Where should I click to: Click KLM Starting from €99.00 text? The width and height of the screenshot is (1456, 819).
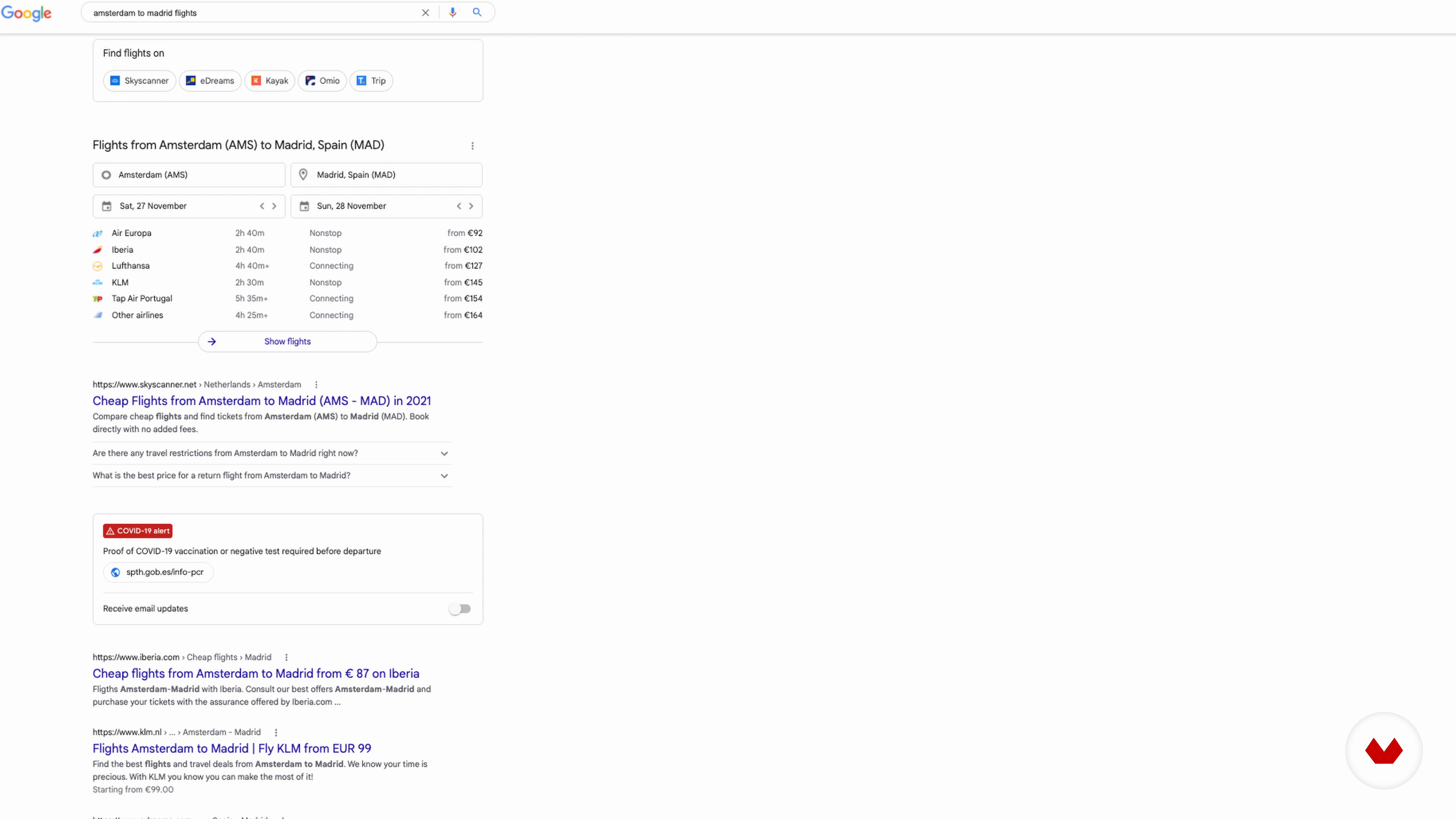[x=133, y=789]
